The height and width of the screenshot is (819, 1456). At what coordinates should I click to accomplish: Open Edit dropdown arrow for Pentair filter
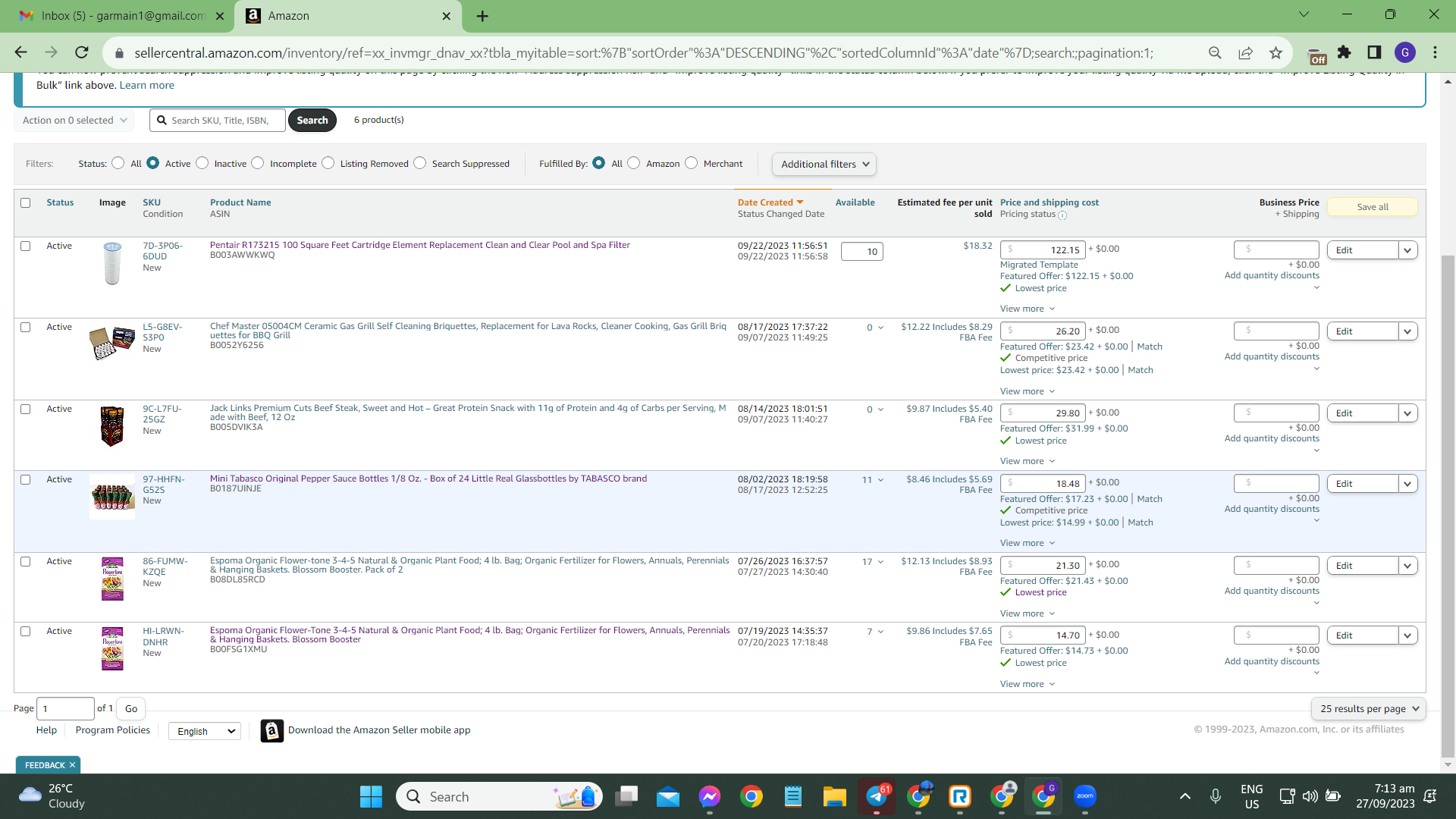tap(1408, 250)
